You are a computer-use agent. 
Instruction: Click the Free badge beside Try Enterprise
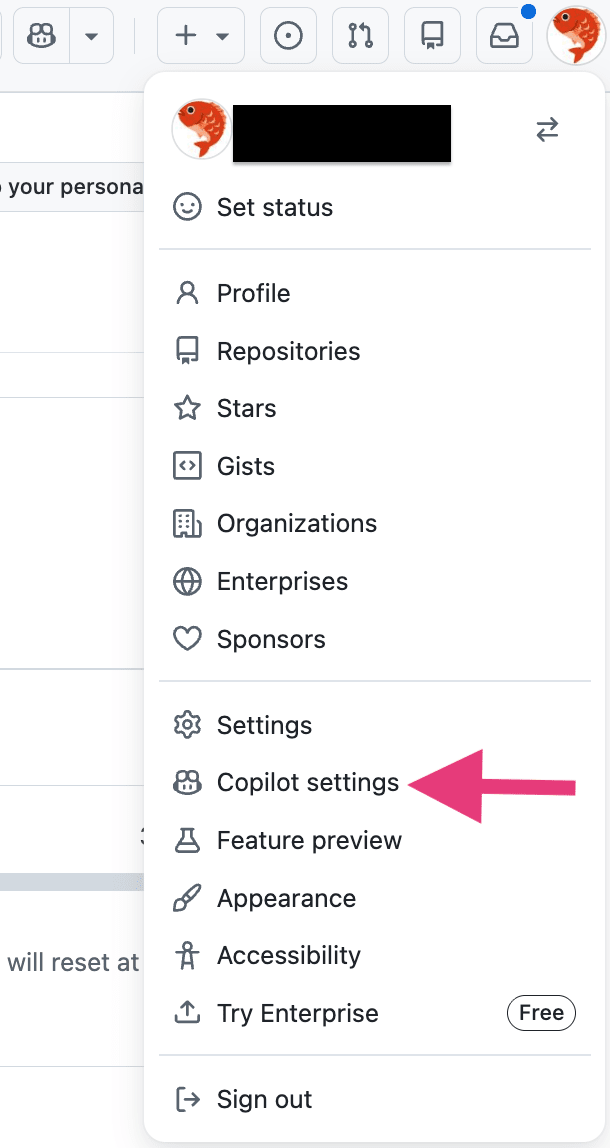[x=541, y=1013]
